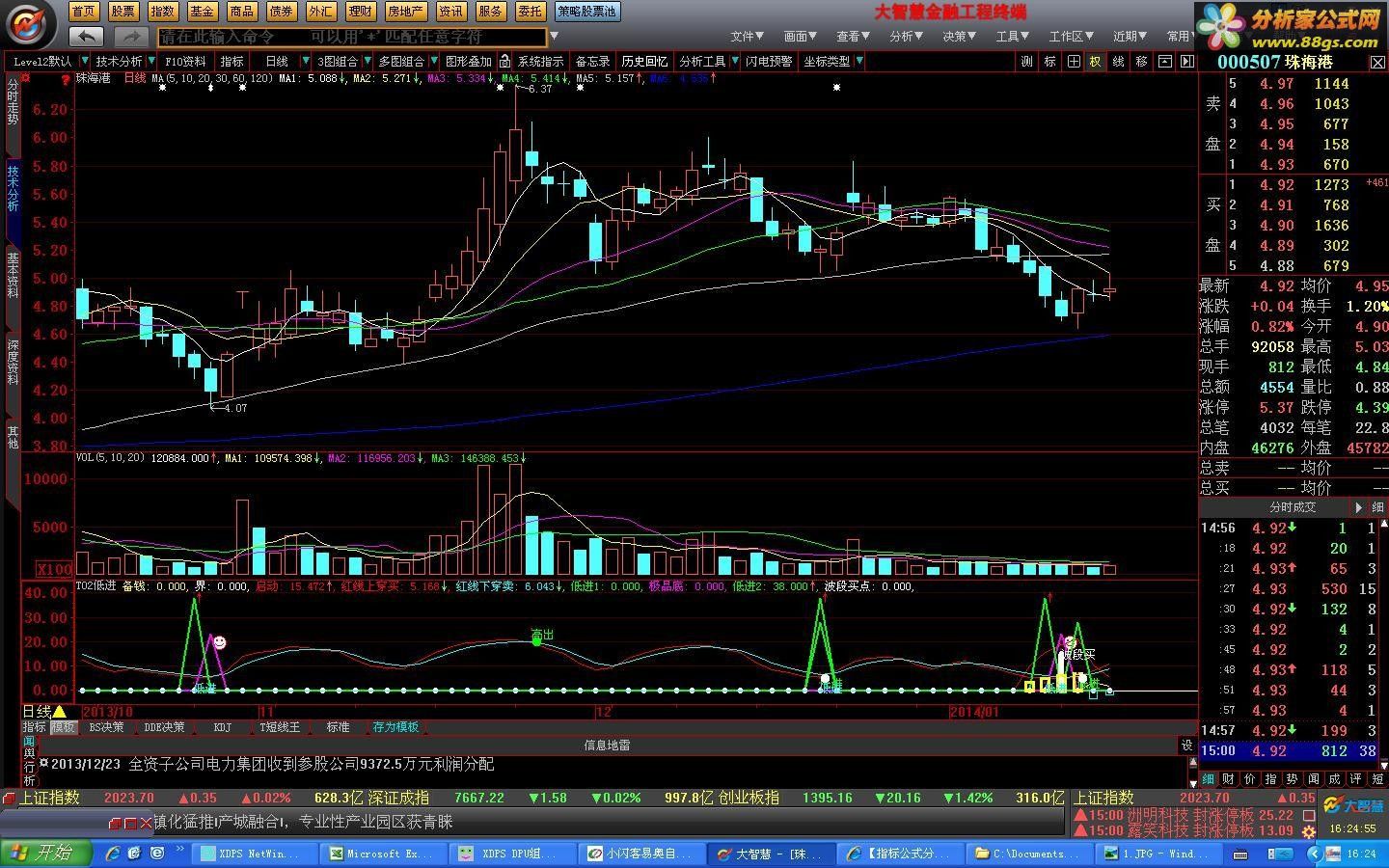The width and height of the screenshot is (1389, 868).
Task: Click the 2013/12/23 news headline
Action: 272,764
